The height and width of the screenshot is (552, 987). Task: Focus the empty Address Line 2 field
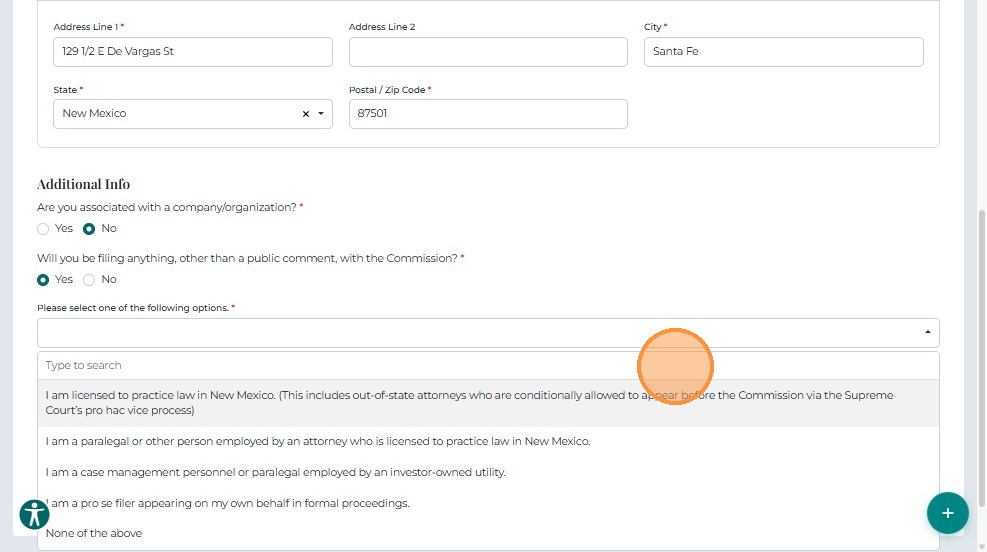[x=488, y=52]
